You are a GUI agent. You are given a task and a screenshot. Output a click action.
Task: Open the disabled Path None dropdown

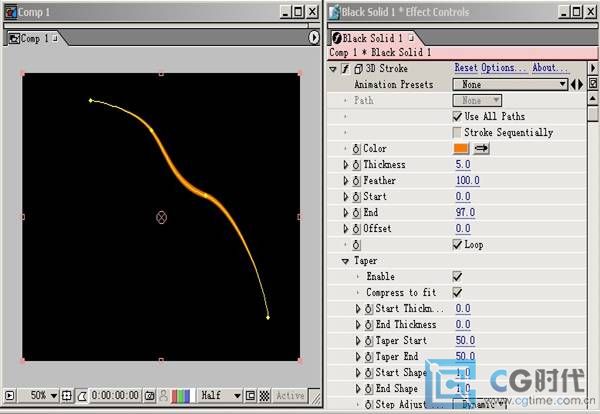click(x=477, y=101)
